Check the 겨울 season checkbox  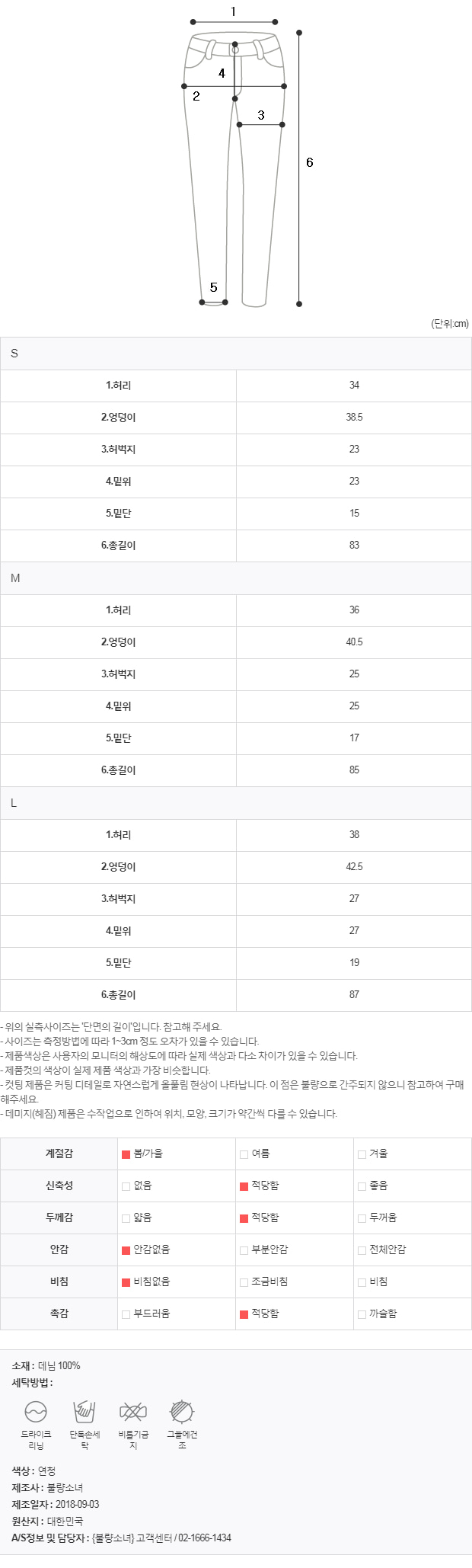pyautogui.click(x=362, y=1154)
